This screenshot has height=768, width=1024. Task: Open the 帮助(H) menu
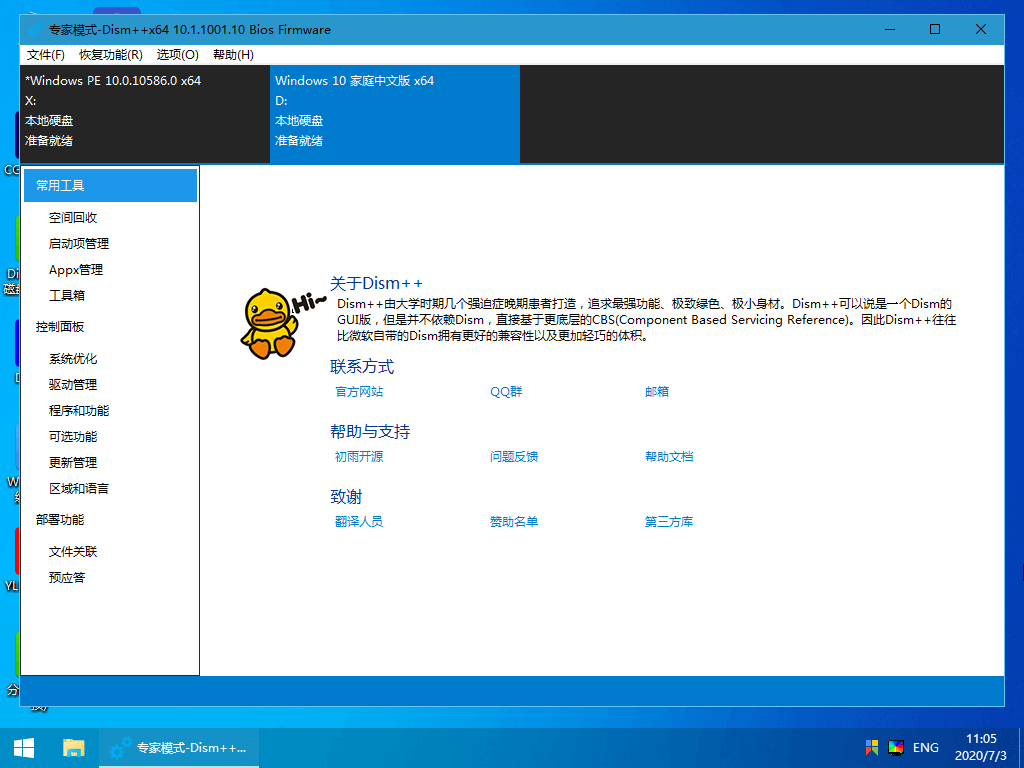[x=234, y=55]
